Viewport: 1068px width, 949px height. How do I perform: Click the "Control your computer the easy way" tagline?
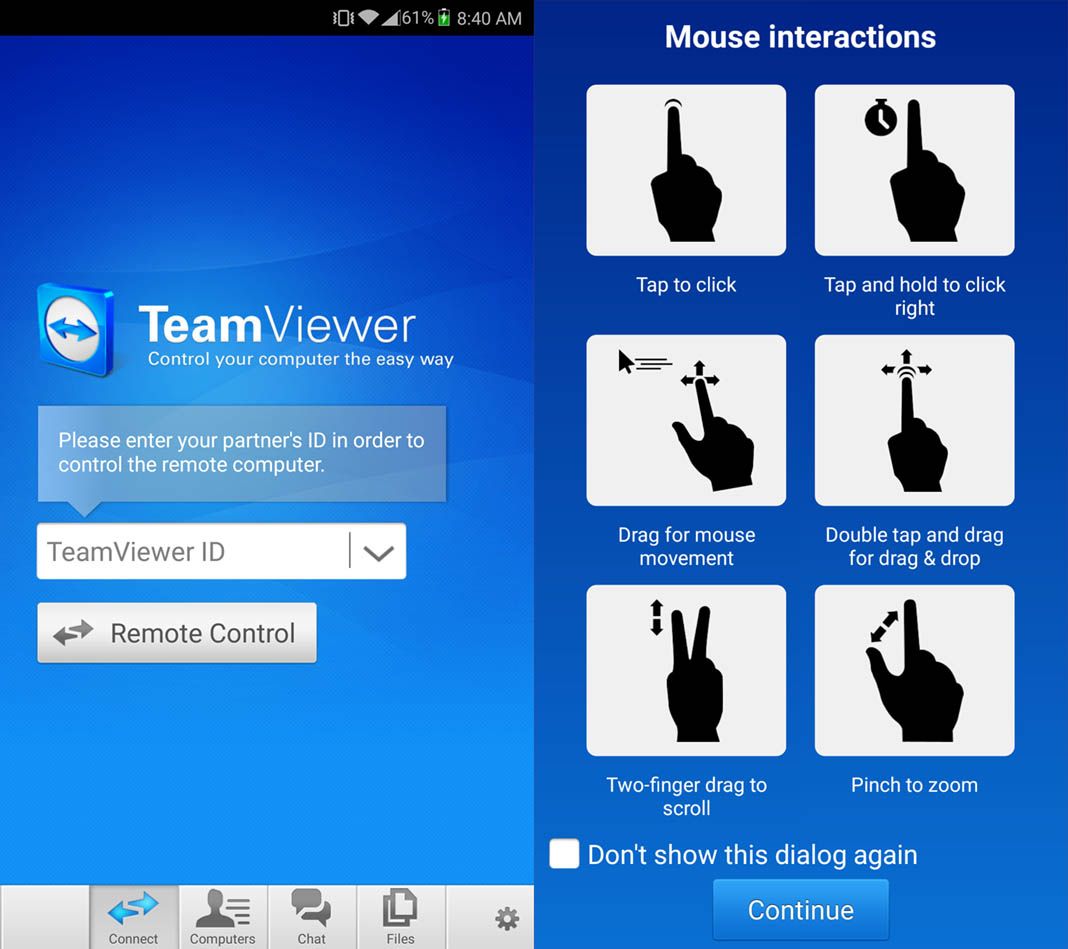(300, 359)
